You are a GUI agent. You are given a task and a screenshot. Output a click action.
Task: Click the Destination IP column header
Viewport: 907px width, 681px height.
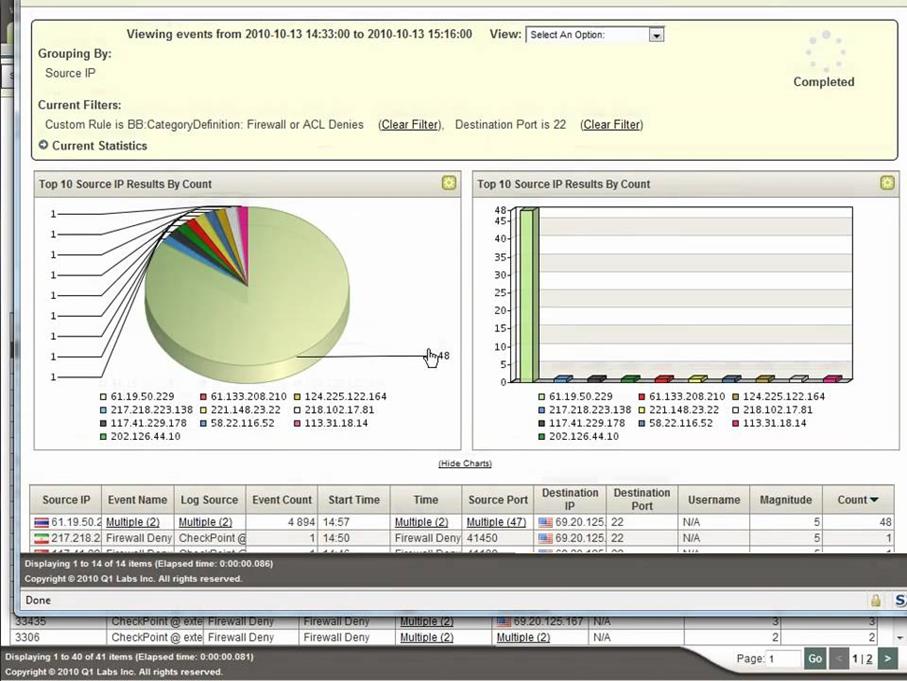(570, 499)
